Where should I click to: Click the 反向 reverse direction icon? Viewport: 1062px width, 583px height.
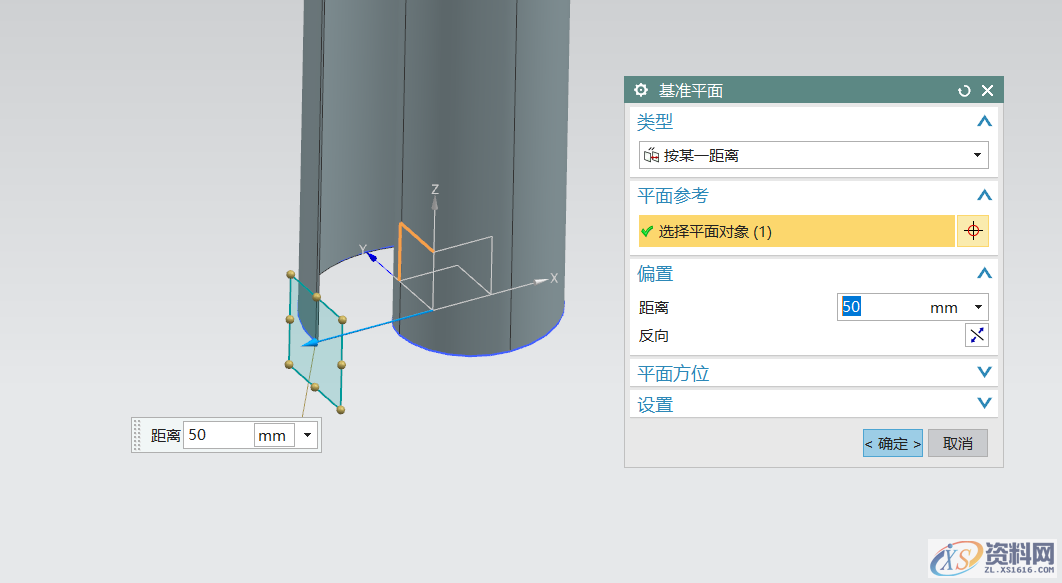coord(976,336)
